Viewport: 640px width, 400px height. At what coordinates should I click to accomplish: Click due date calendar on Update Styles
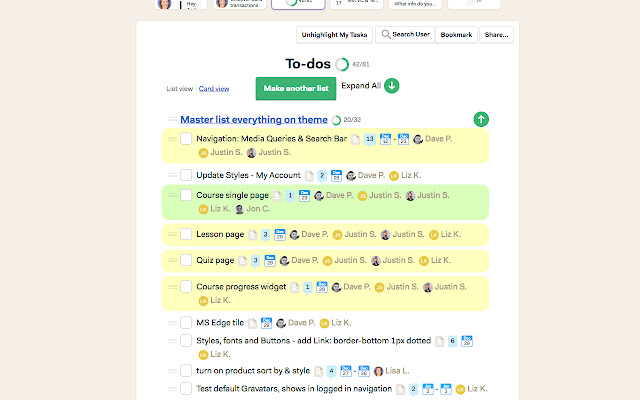click(x=336, y=176)
